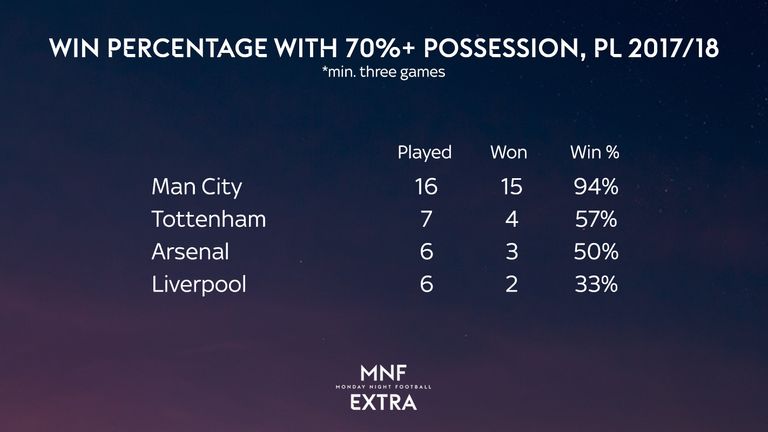Select the Arsenal team name
768x432 pixels.
tap(190, 252)
